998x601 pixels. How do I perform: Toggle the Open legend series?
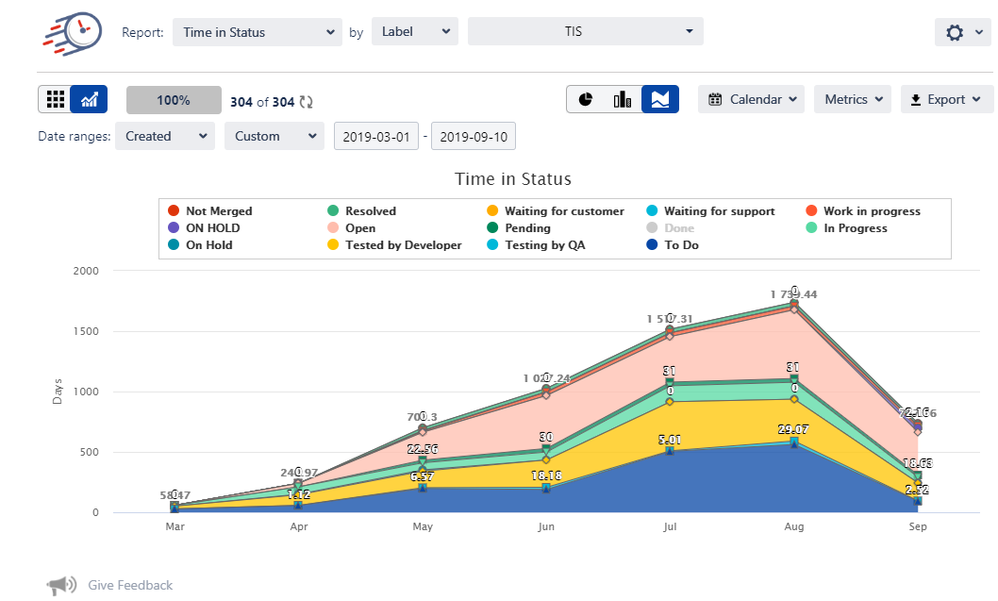pos(351,228)
